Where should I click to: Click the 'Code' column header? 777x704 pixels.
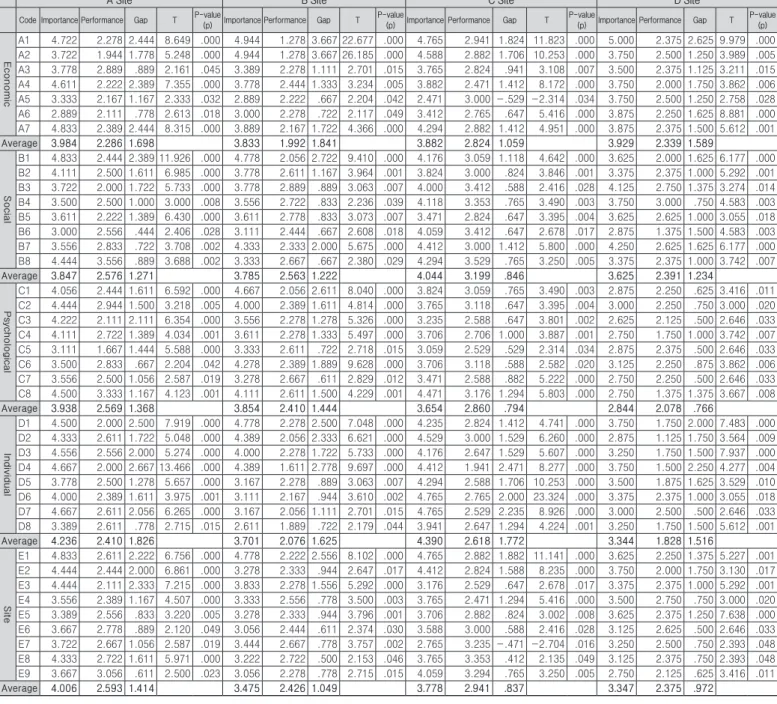[x=27, y=20]
